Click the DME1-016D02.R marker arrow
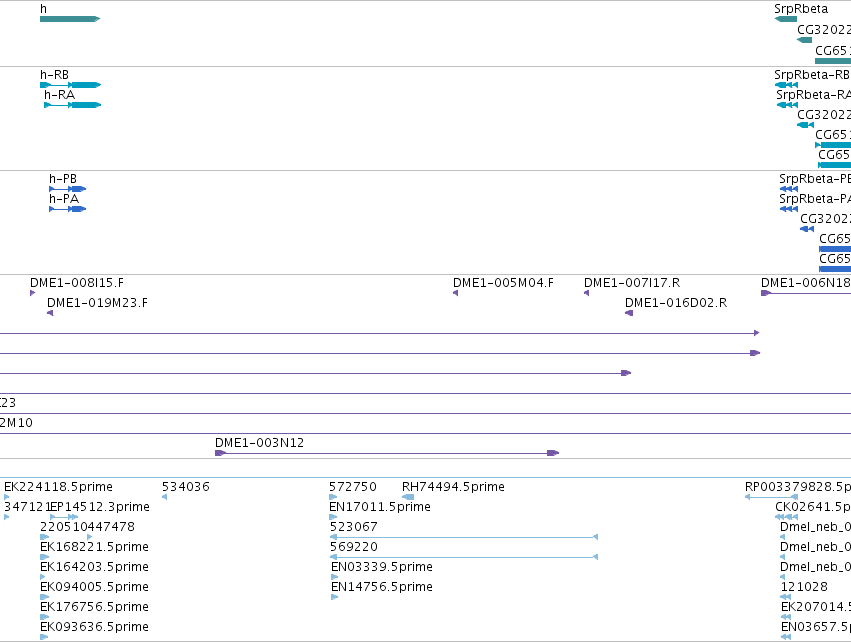Image resolution: width=851 pixels, height=642 pixels. (x=629, y=313)
